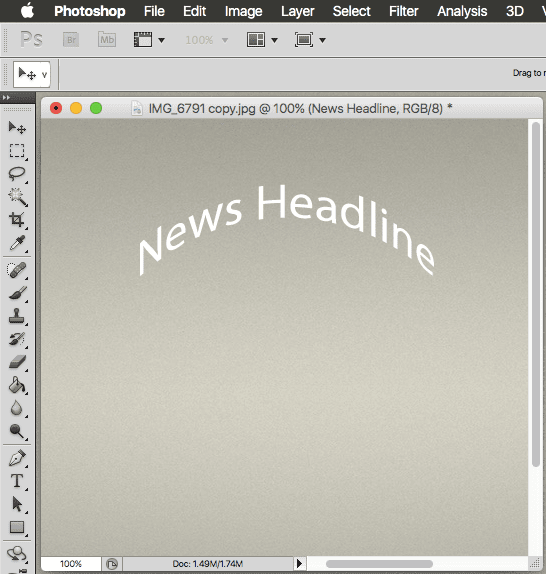
Task: Select the Pen tool
Action: click(x=17, y=458)
